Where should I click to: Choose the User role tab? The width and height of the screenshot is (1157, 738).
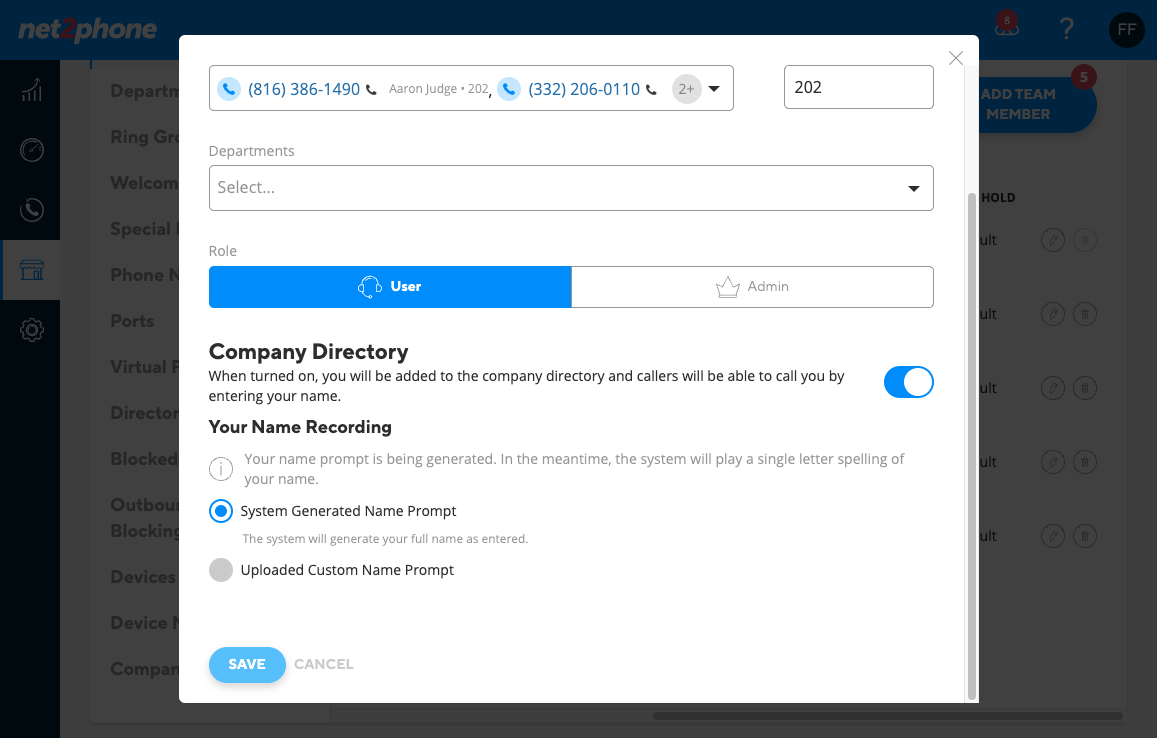coord(390,286)
